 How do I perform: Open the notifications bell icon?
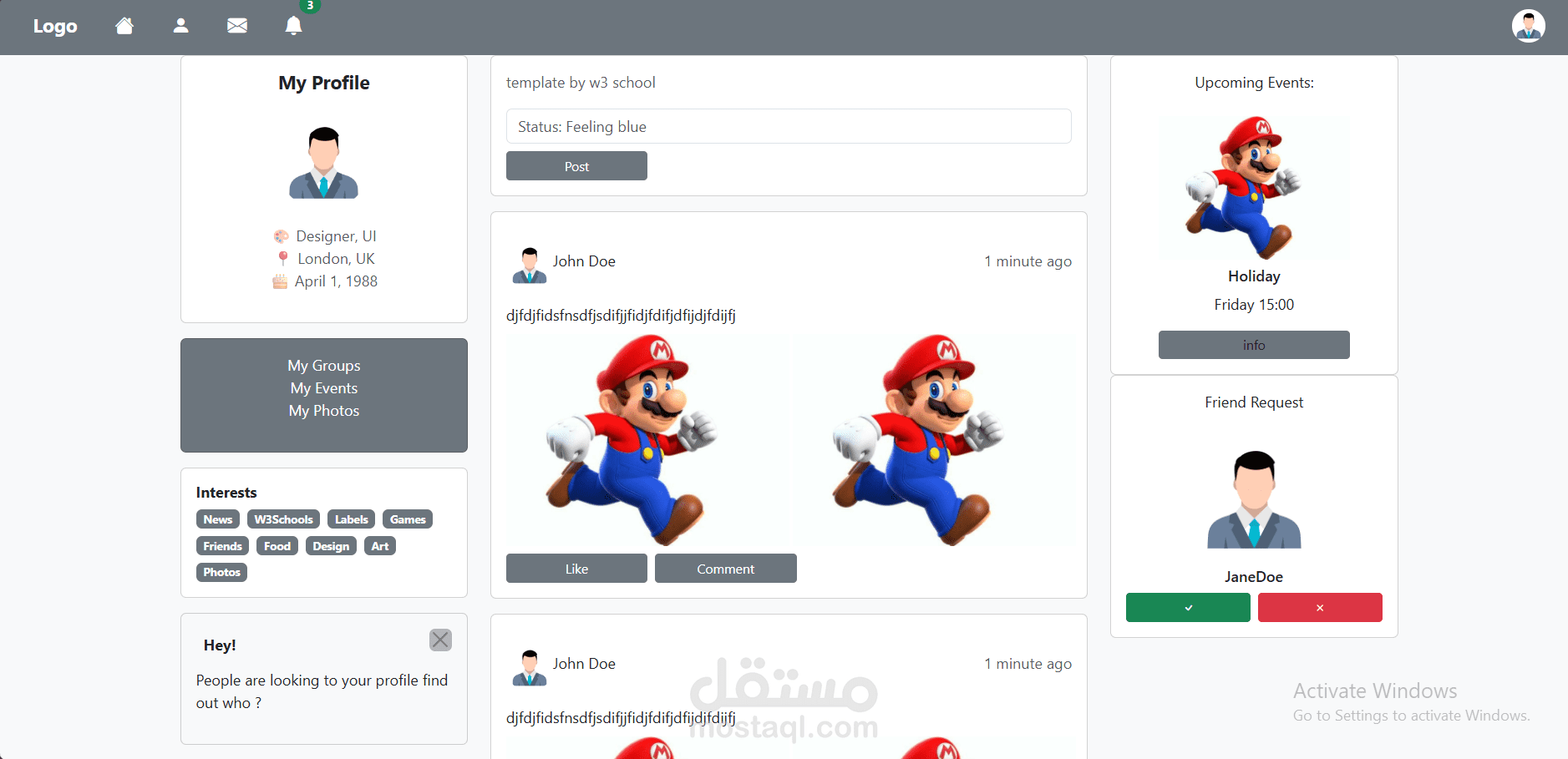293,26
